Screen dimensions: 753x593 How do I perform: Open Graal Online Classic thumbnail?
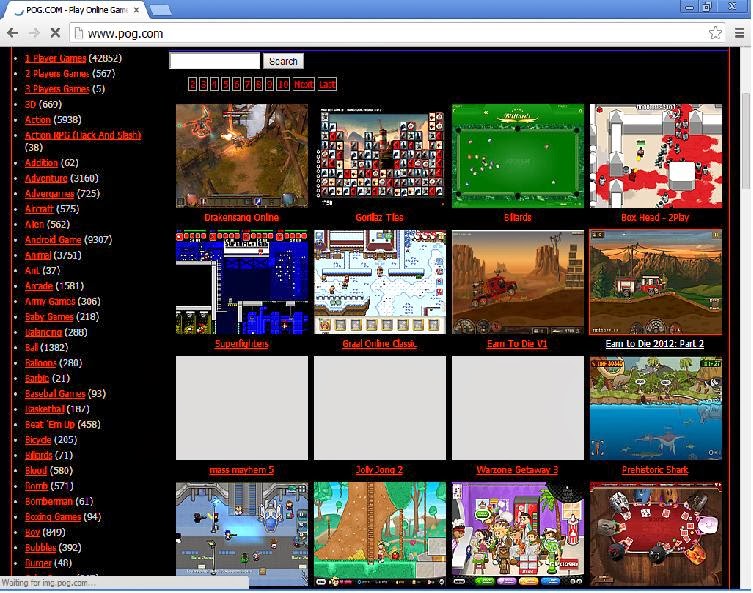[x=380, y=282]
